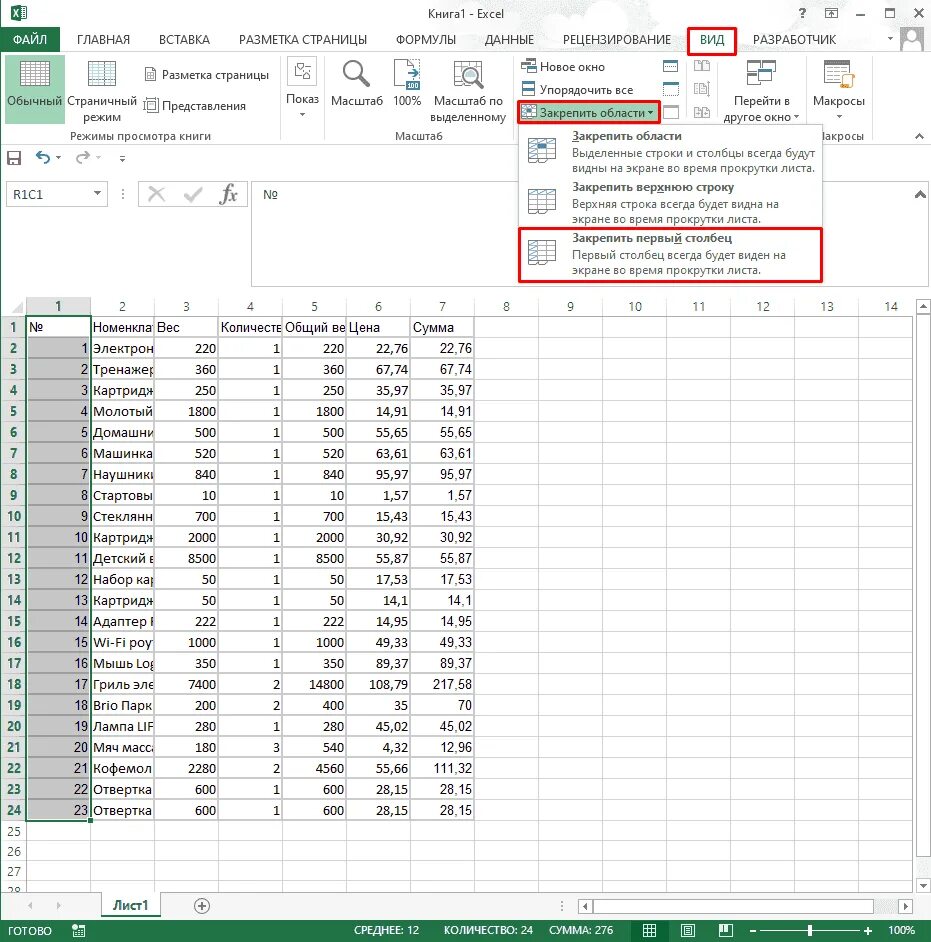Screen dimensions: 931x942
Task: Open the Закрепить области dropdown button
Action: pos(588,112)
